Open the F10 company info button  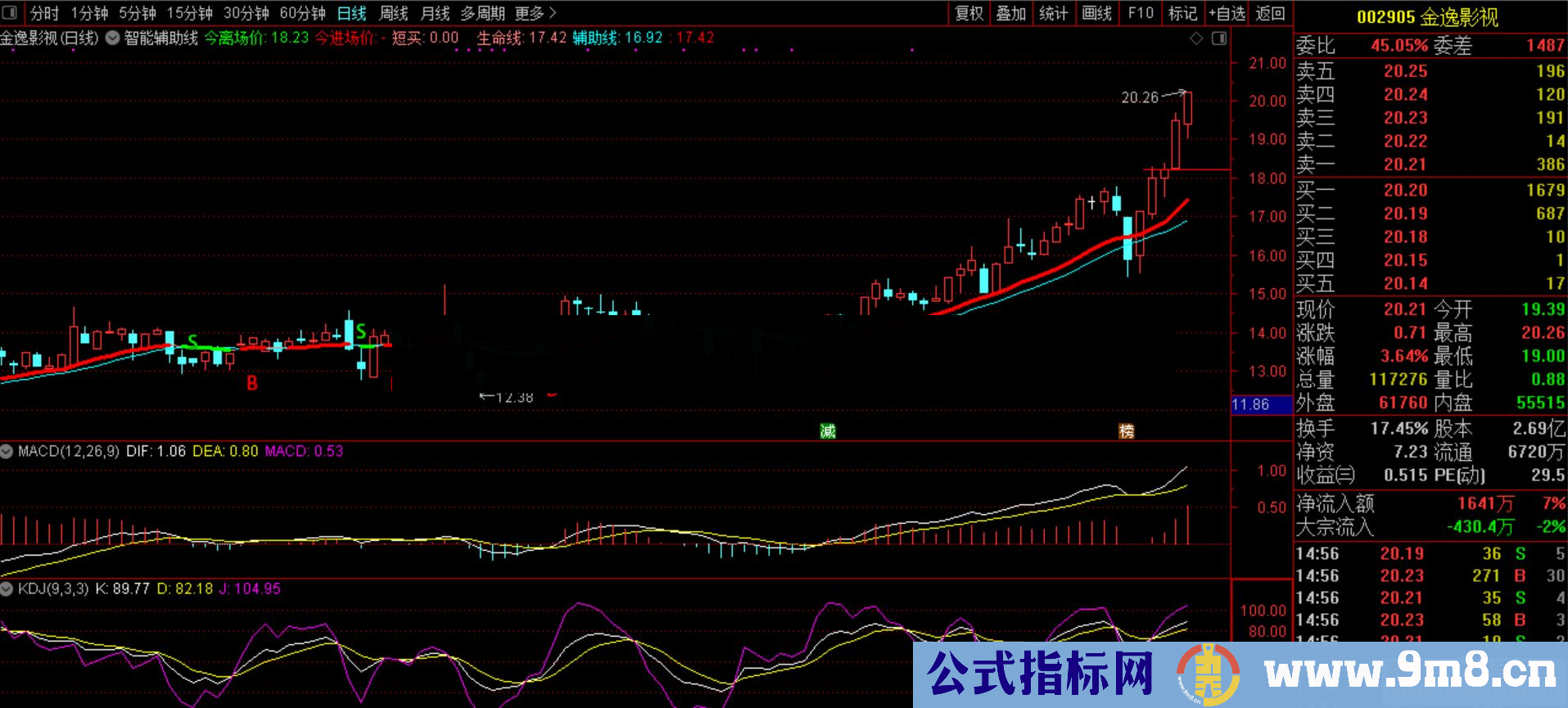point(1141,13)
